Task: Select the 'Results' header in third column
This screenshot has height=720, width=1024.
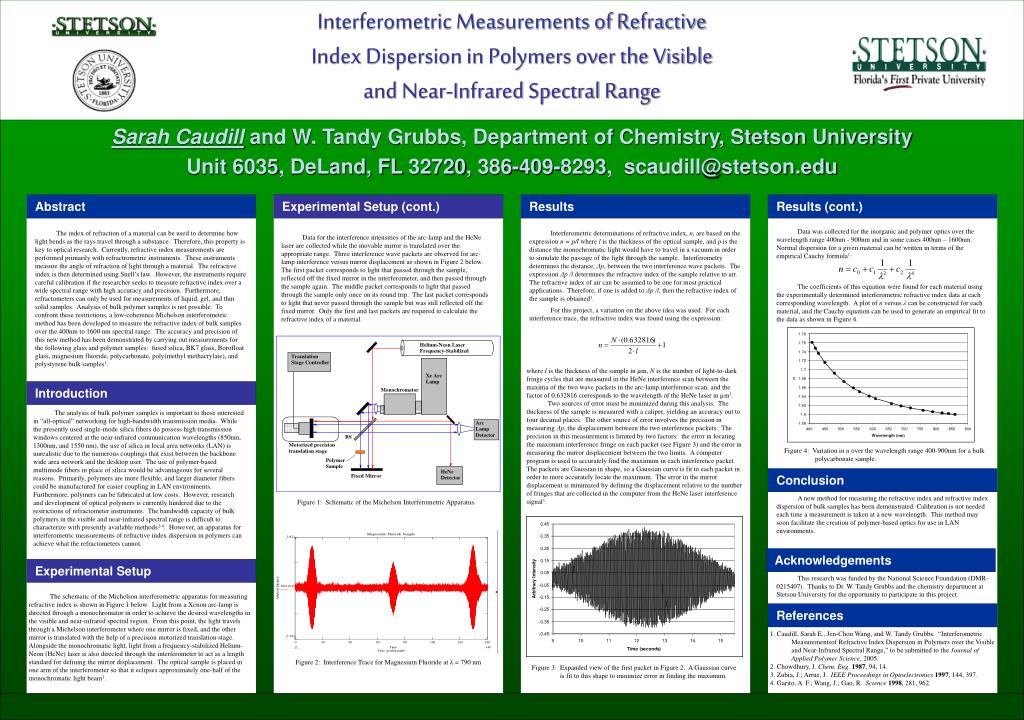Action: (635, 206)
